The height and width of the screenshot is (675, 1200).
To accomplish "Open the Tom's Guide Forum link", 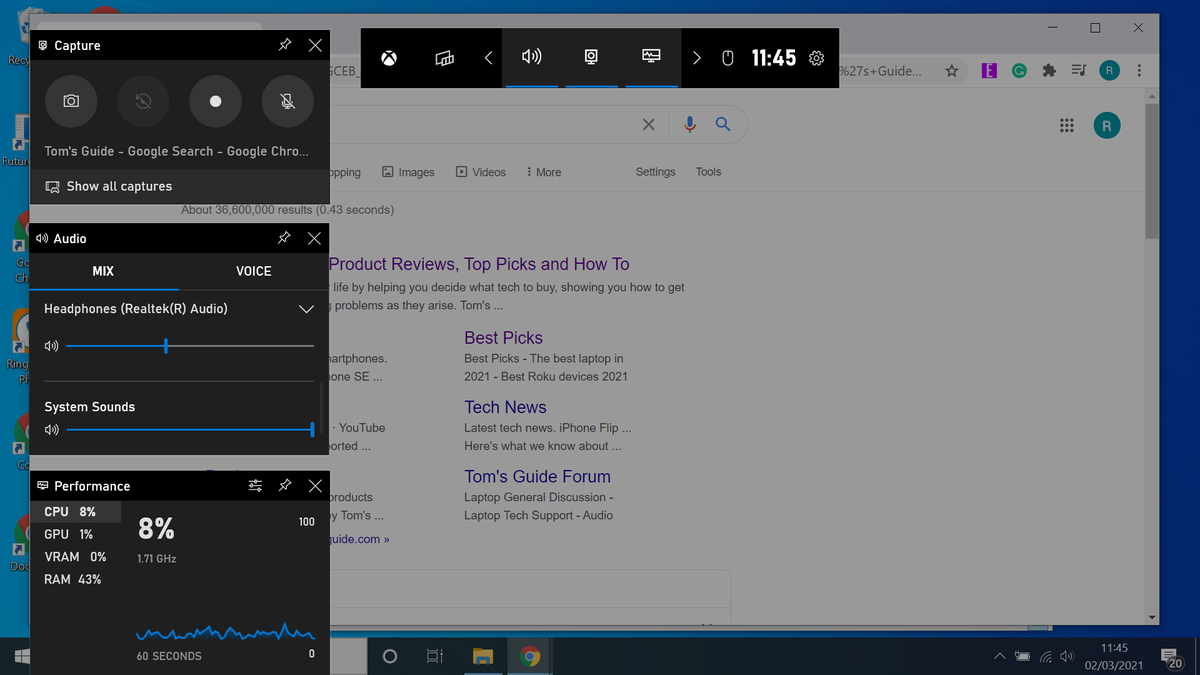I will click(537, 476).
